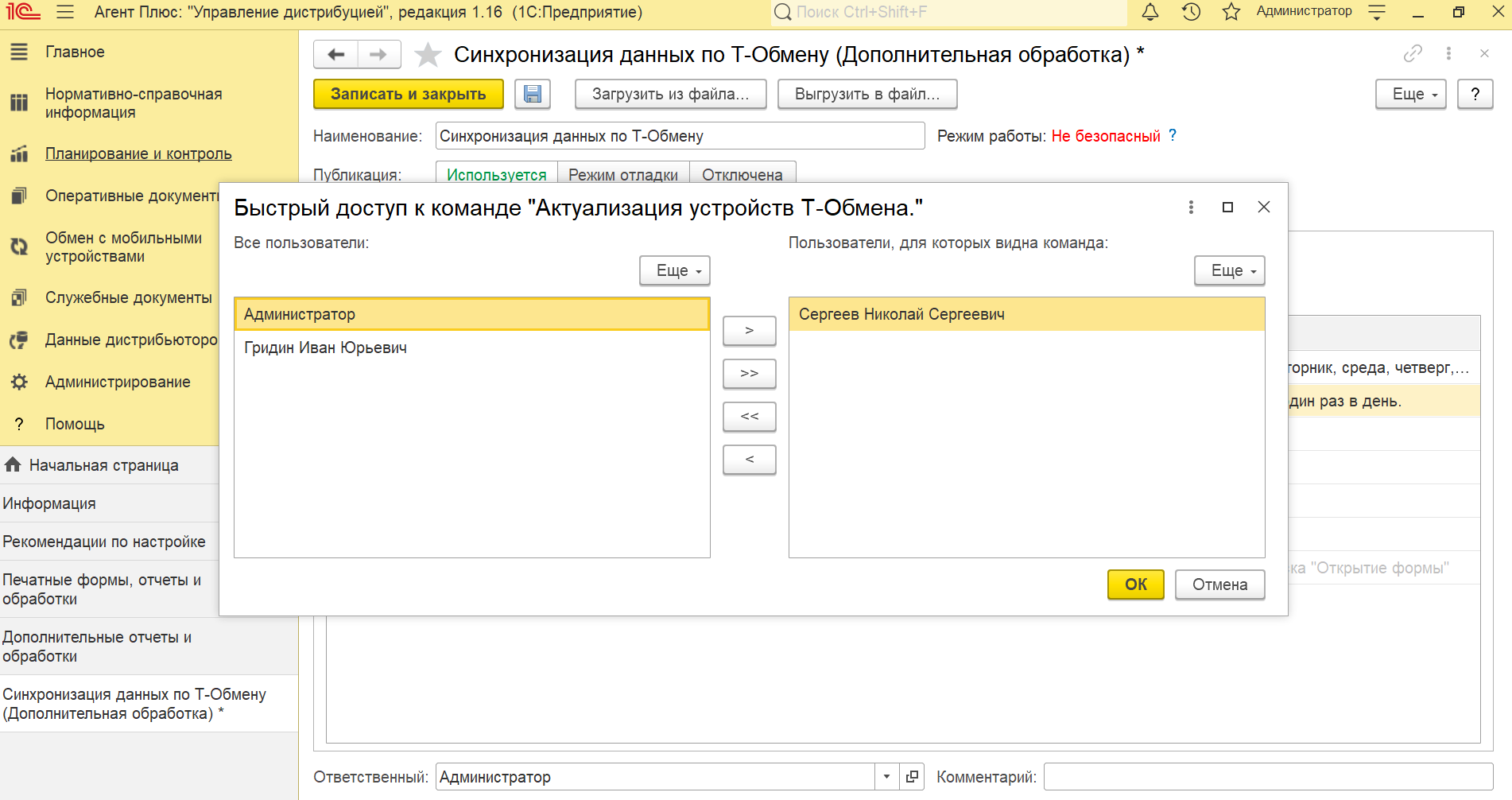Open the Ответственный dropdown arrow
Screen dimensions: 1512x800
coord(887,776)
